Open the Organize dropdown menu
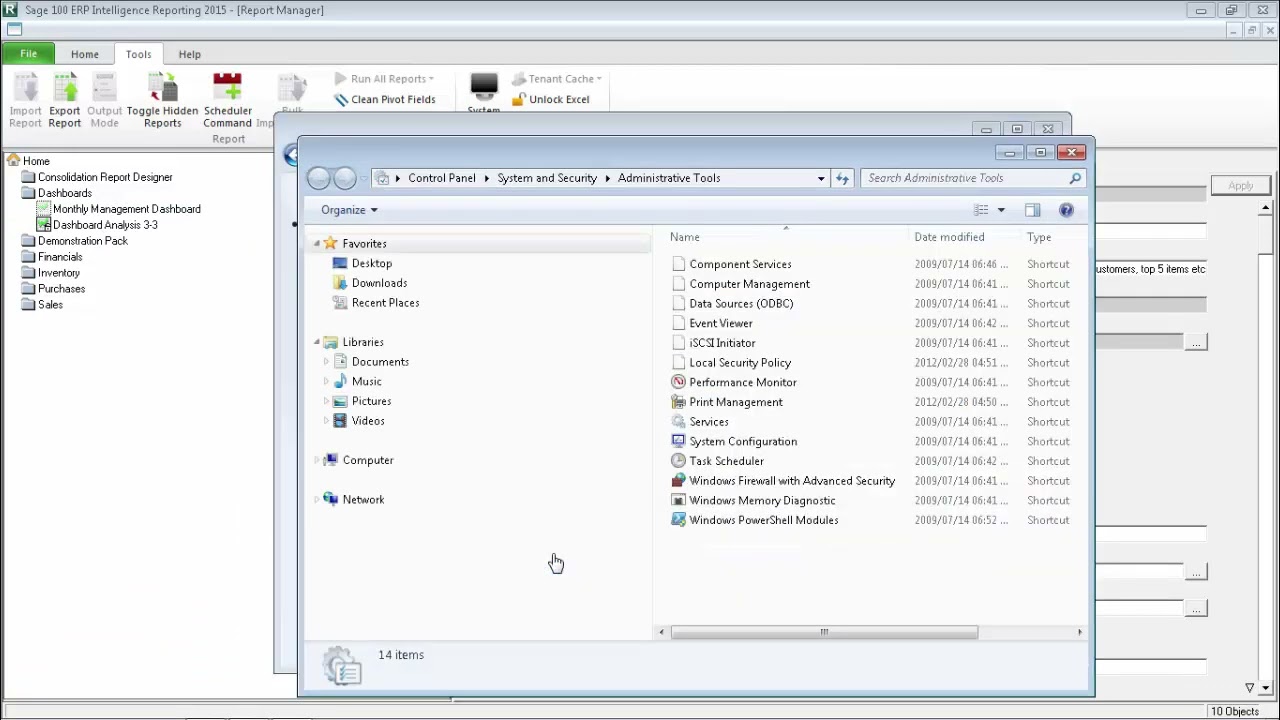Viewport: 1280px width, 720px height. [x=349, y=210]
